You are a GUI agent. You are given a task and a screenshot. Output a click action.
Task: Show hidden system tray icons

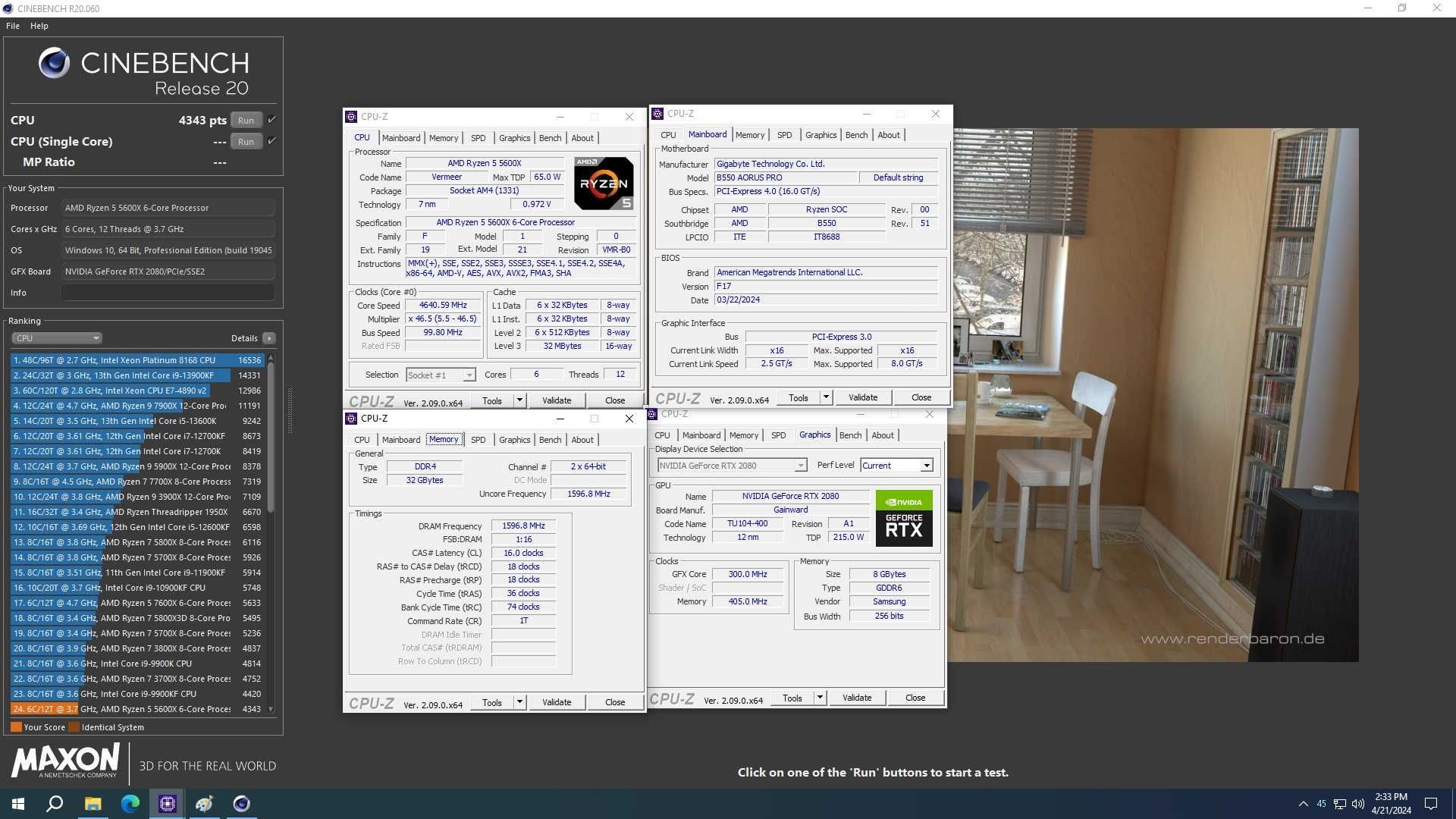[1303, 804]
